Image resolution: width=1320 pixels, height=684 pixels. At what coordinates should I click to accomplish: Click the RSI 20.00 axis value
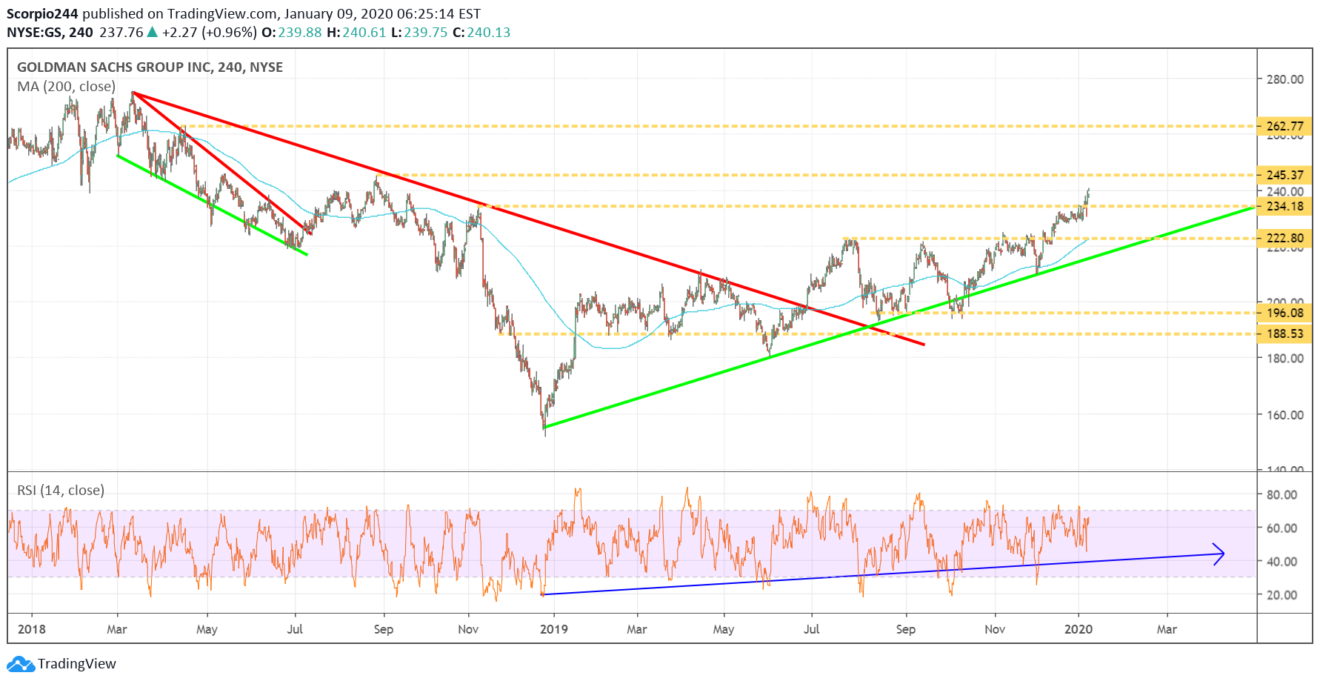1284,594
